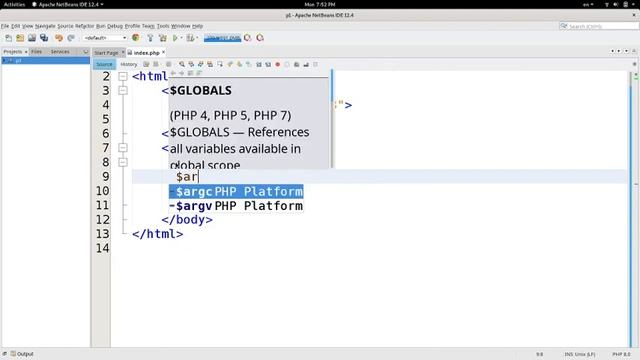Click the Clean and Build icon

click(x=162, y=38)
